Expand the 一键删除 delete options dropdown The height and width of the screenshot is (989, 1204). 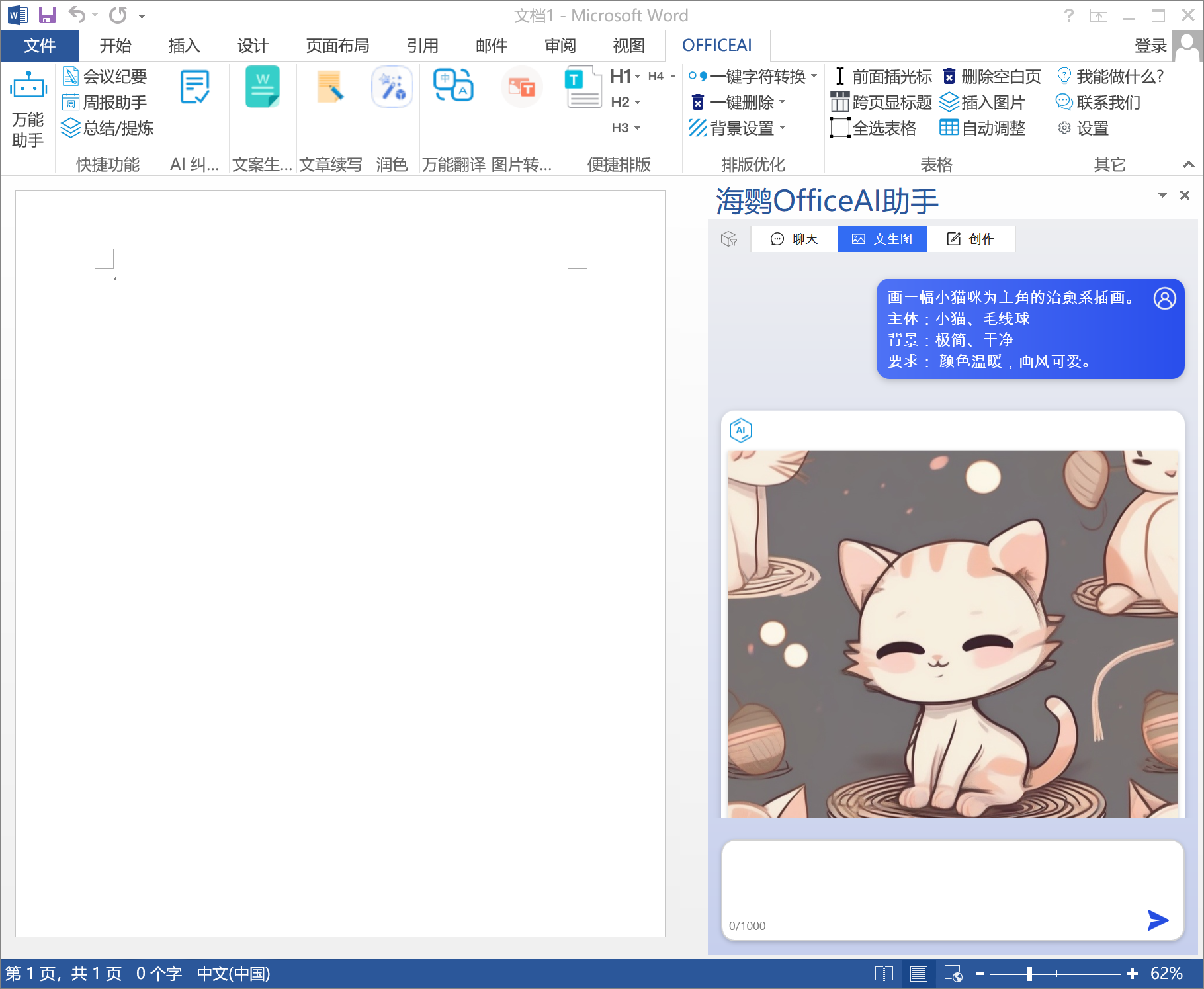[784, 102]
